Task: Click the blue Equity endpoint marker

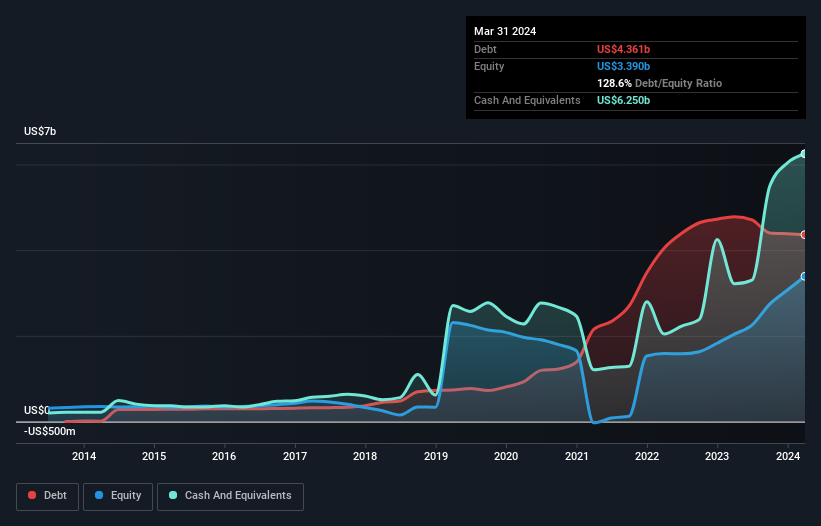Action: (804, 276)
